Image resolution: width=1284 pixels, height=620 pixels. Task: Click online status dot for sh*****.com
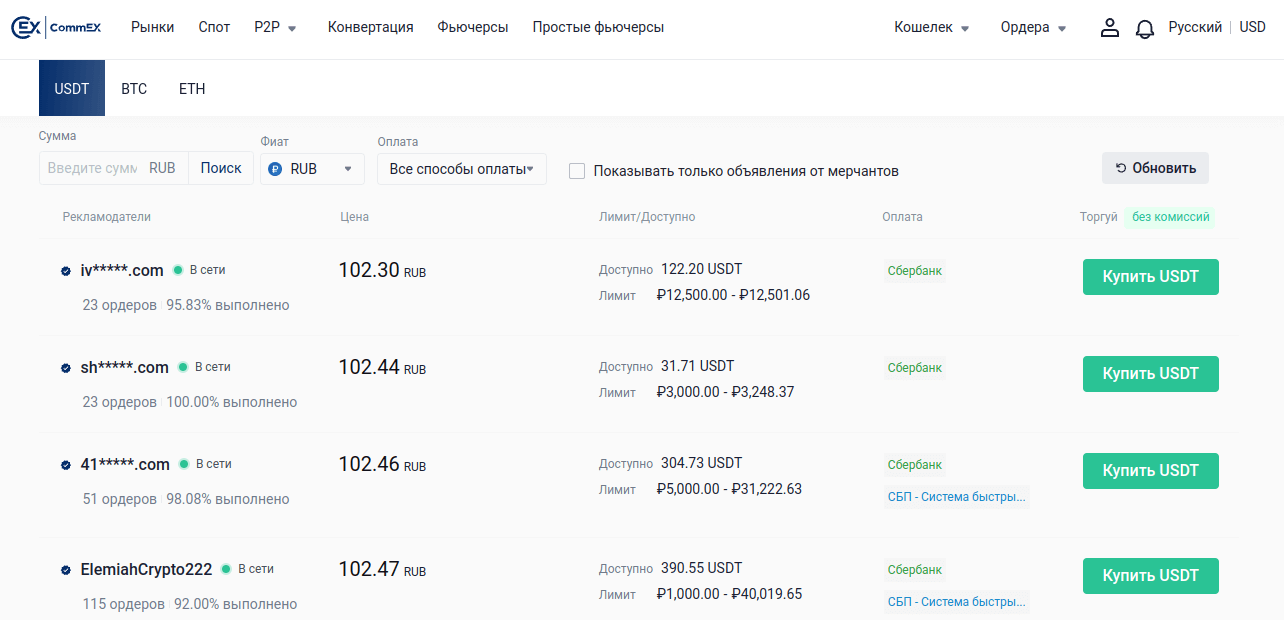coord(183,367)
